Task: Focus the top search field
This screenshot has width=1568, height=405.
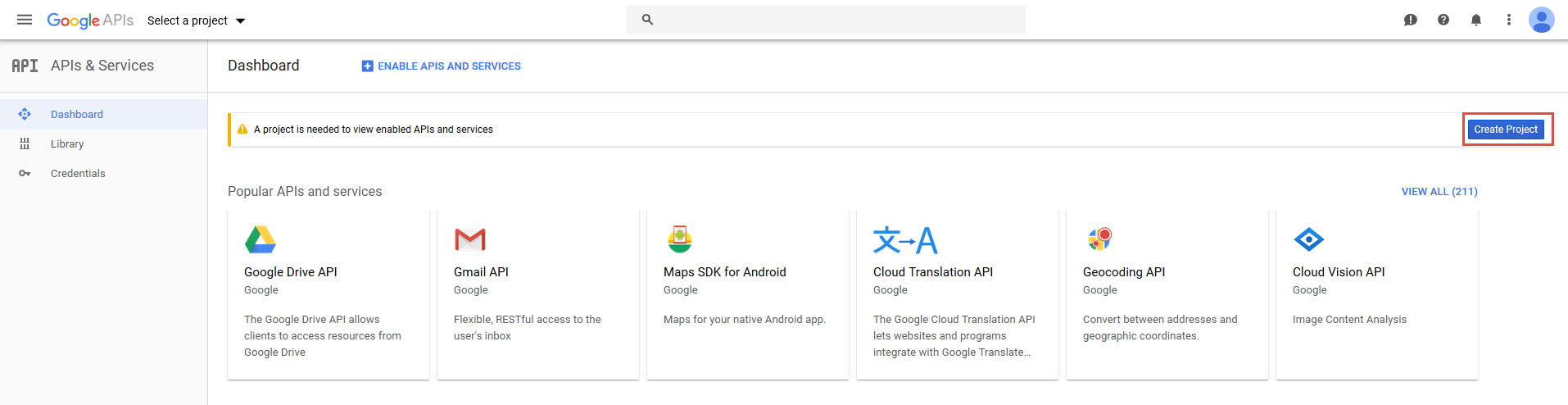Action: click(826, 20)
